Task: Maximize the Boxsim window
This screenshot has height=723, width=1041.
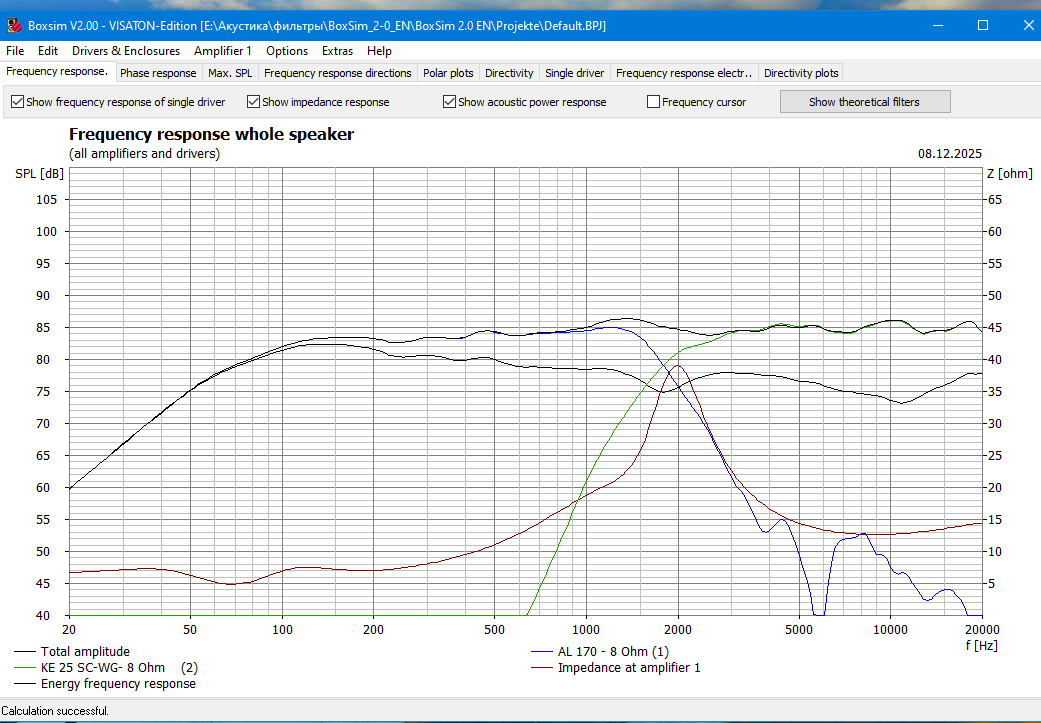Action: [x=983, y=25]
